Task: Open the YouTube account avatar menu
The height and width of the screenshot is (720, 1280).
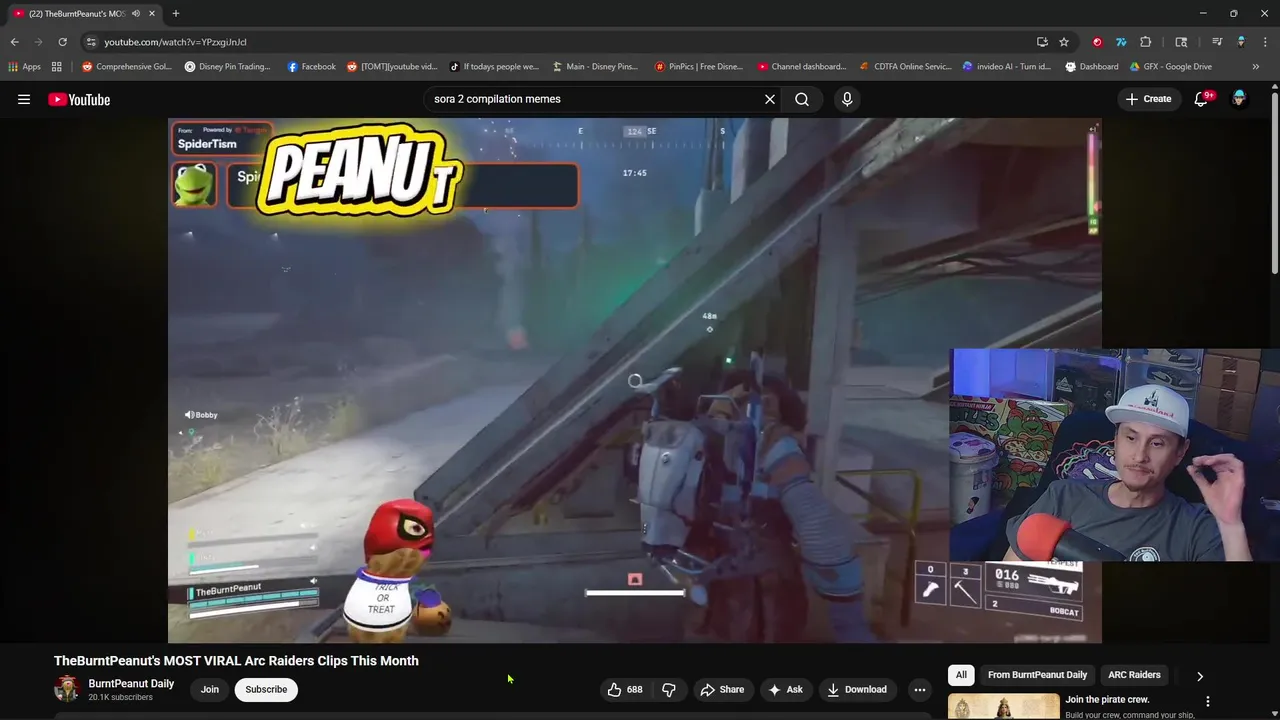Action: (1239, 99)
